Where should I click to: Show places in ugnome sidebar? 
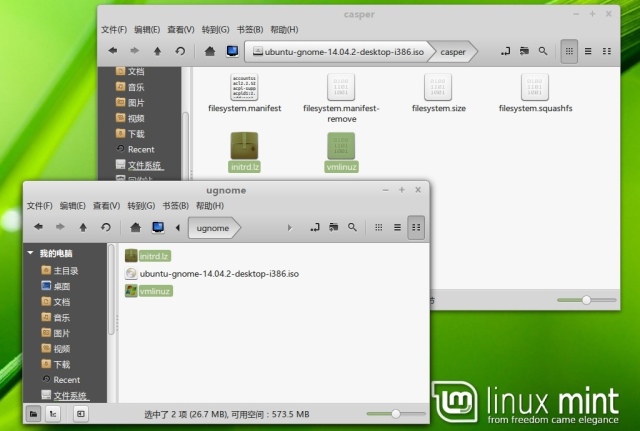coord(33,414)
